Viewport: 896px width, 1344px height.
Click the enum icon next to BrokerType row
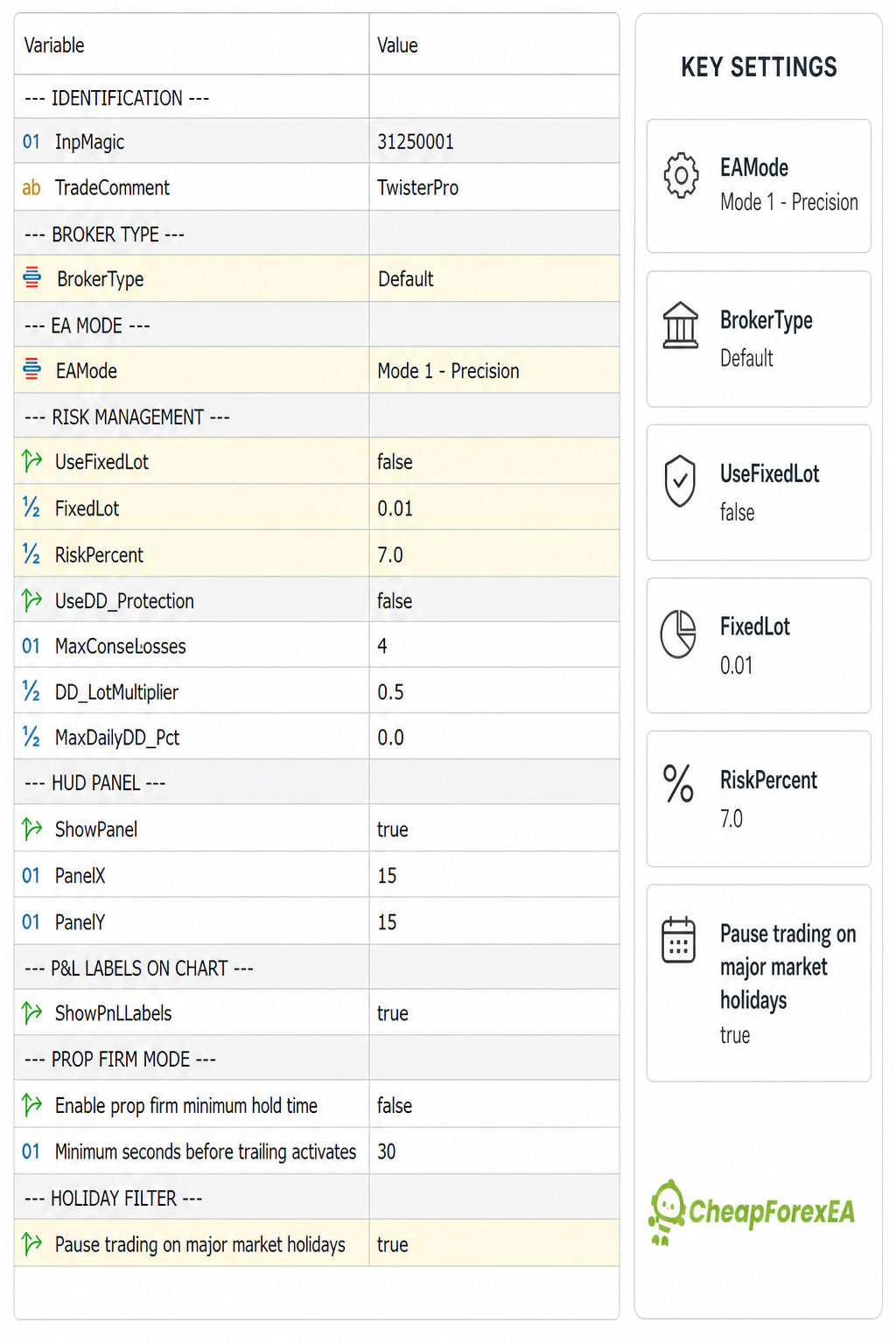point(32,278)
